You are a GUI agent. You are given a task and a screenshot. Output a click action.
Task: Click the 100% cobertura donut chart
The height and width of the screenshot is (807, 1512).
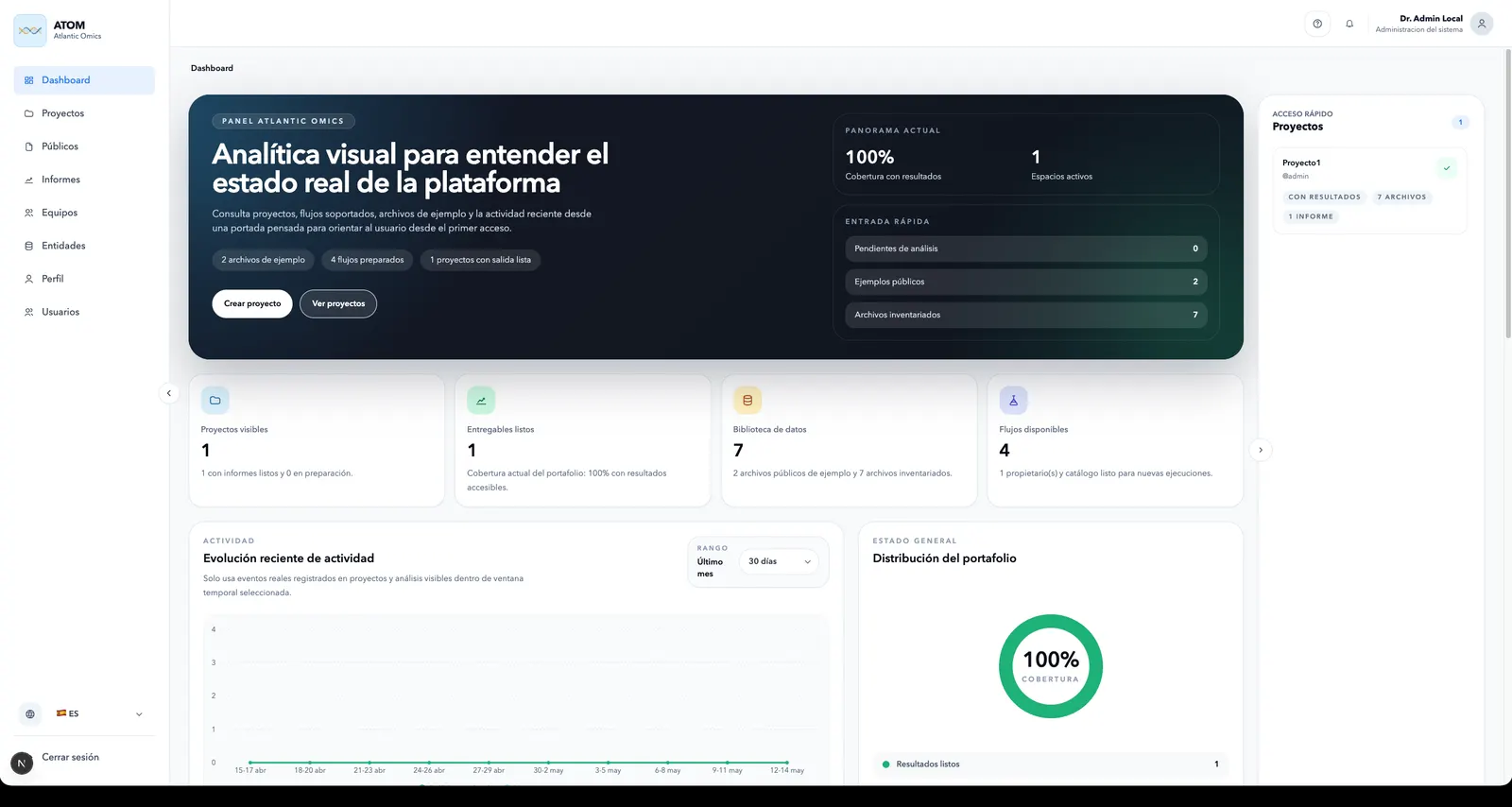tap(1050, 666)
